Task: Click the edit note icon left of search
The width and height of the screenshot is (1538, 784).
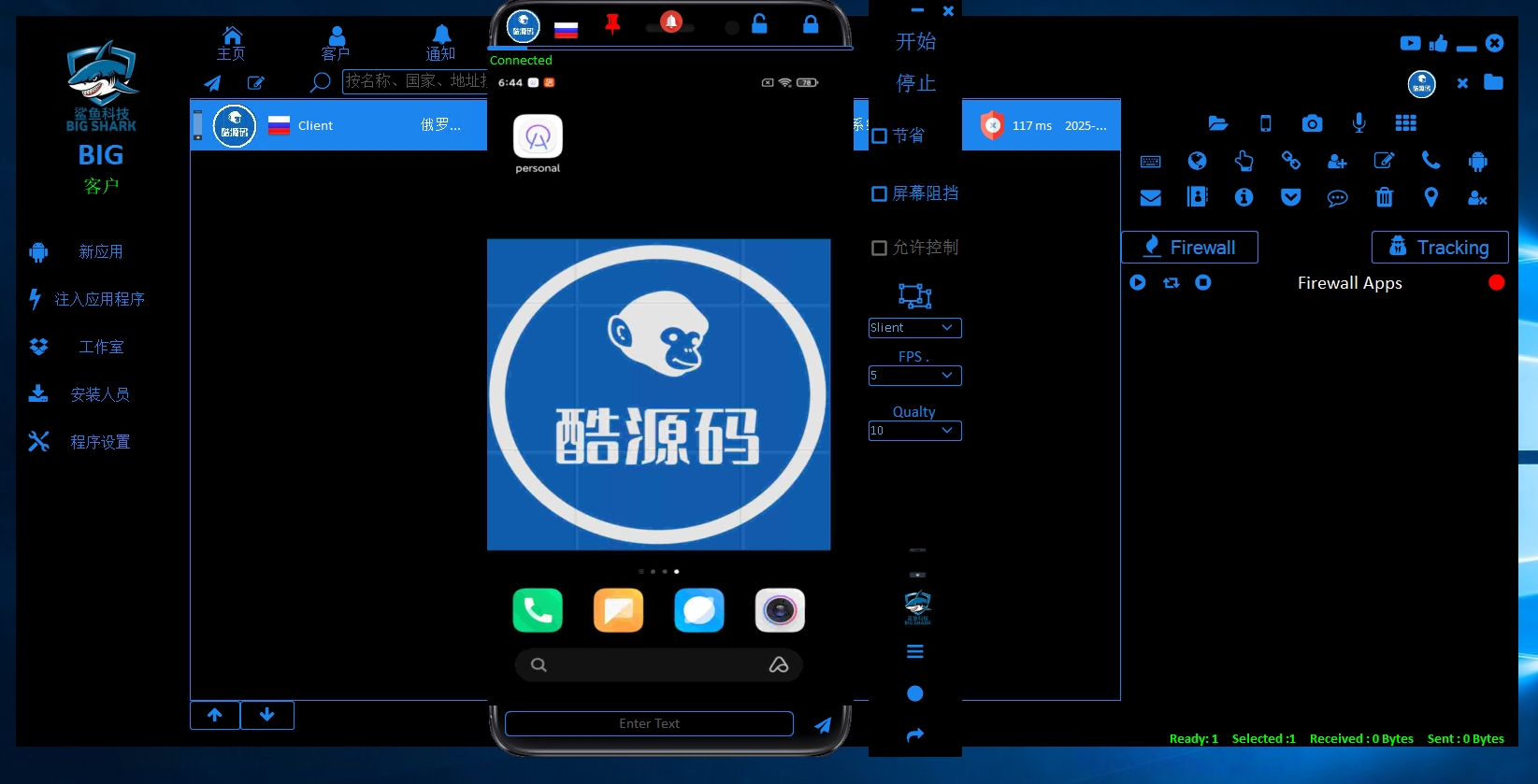Action: point(255,83)
